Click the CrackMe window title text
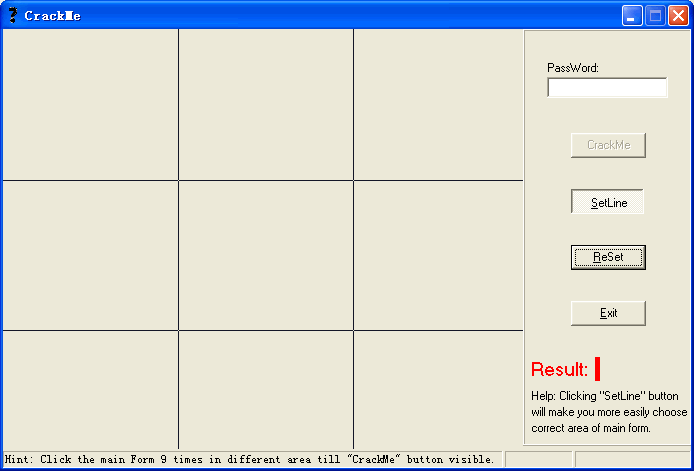The width and height of the screenshot is (694, 471). point(52,16)
